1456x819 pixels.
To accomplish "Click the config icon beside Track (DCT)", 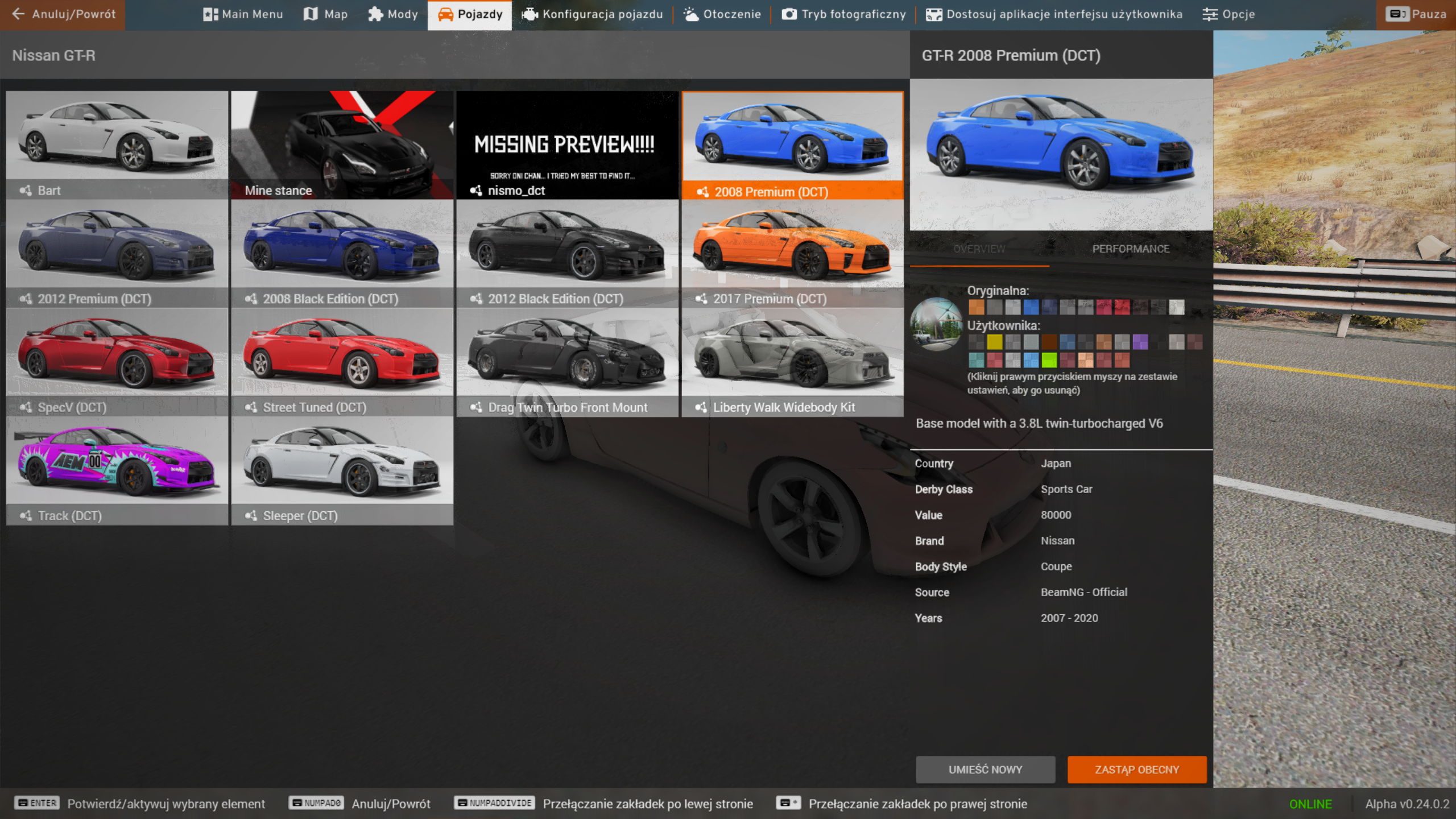I will [26, 516].
